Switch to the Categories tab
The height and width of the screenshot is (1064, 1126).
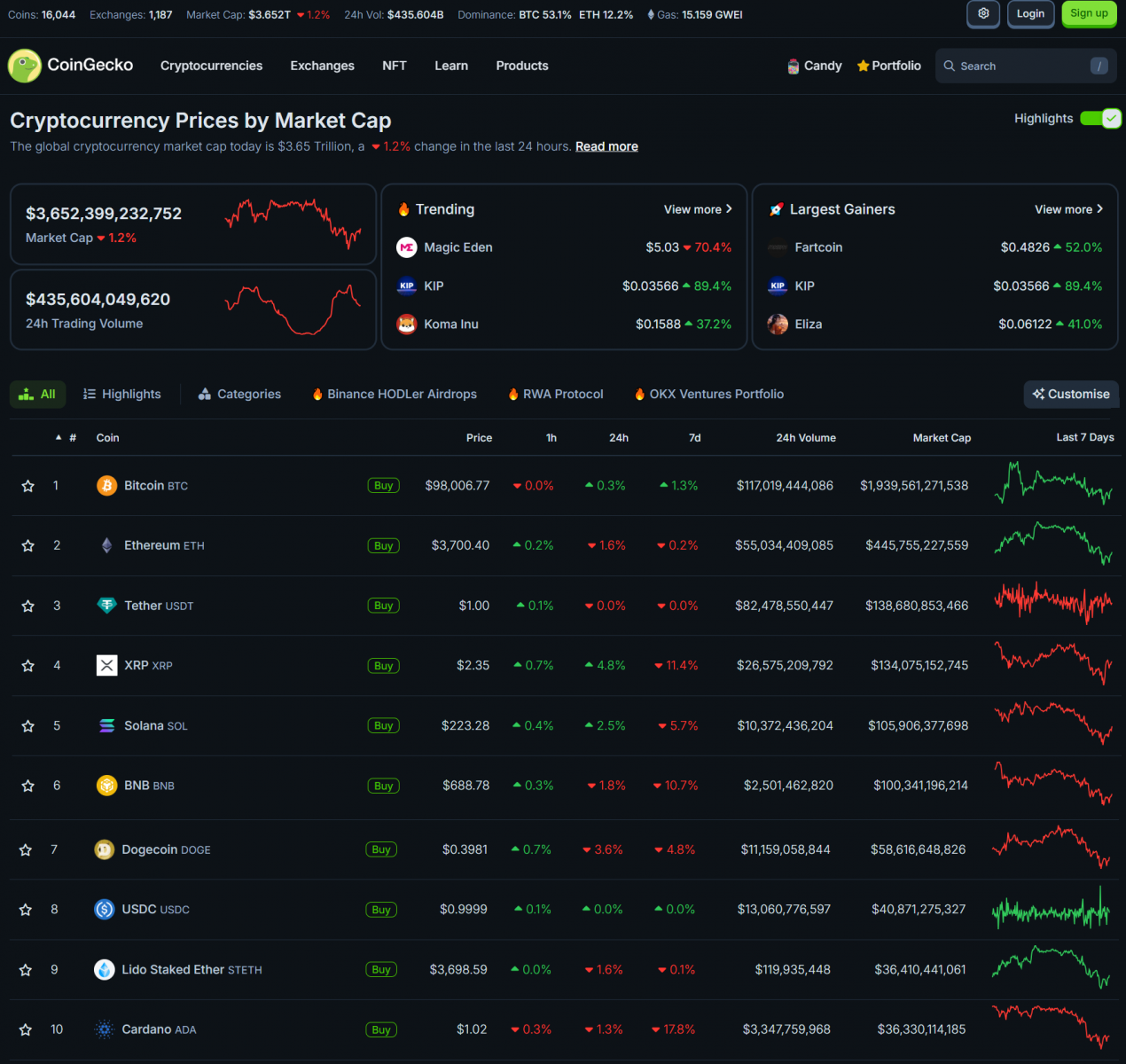click(x=239, y=395)
